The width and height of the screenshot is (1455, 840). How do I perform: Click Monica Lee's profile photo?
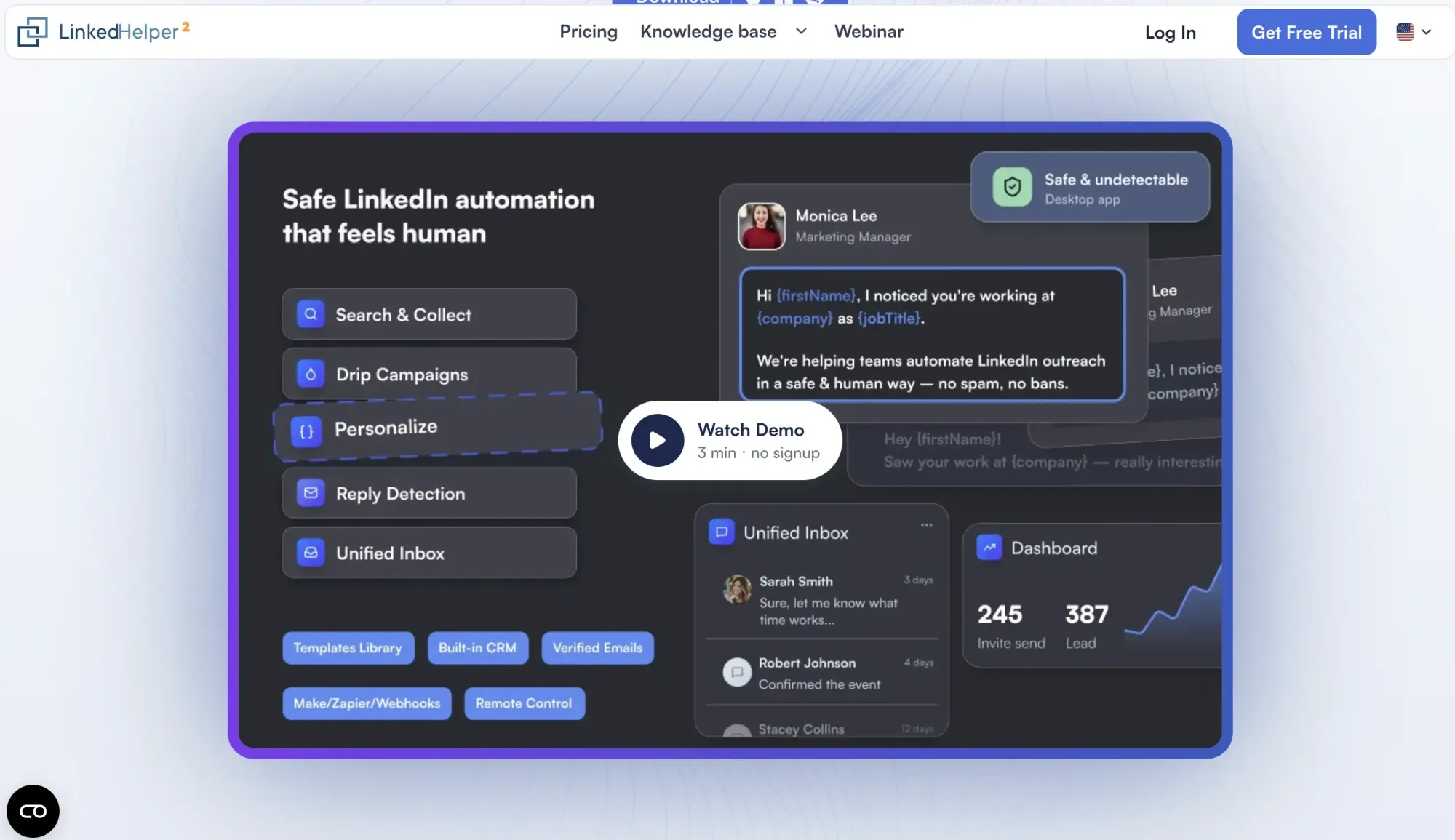[762, 226]
